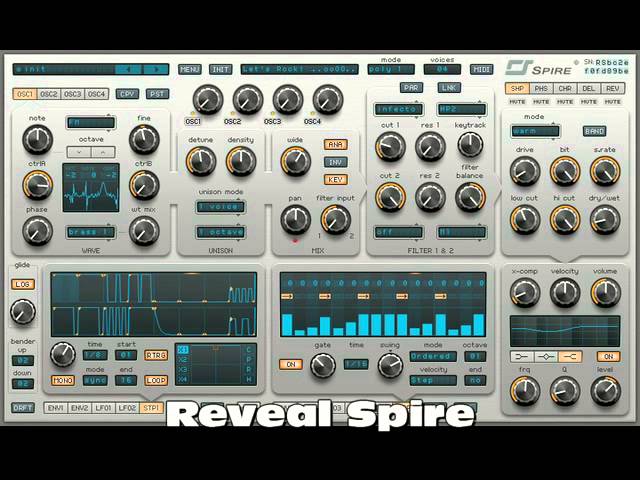
Task: Click the filter balance knob
Action: 470,197
